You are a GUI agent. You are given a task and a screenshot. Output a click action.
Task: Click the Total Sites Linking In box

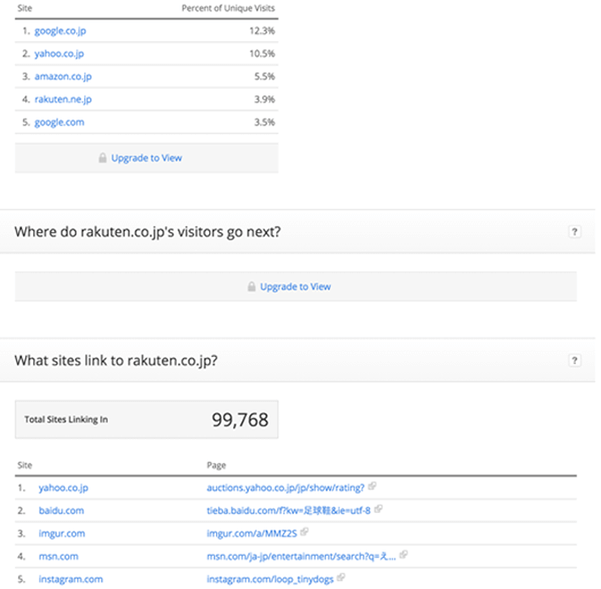click(146, 420)
